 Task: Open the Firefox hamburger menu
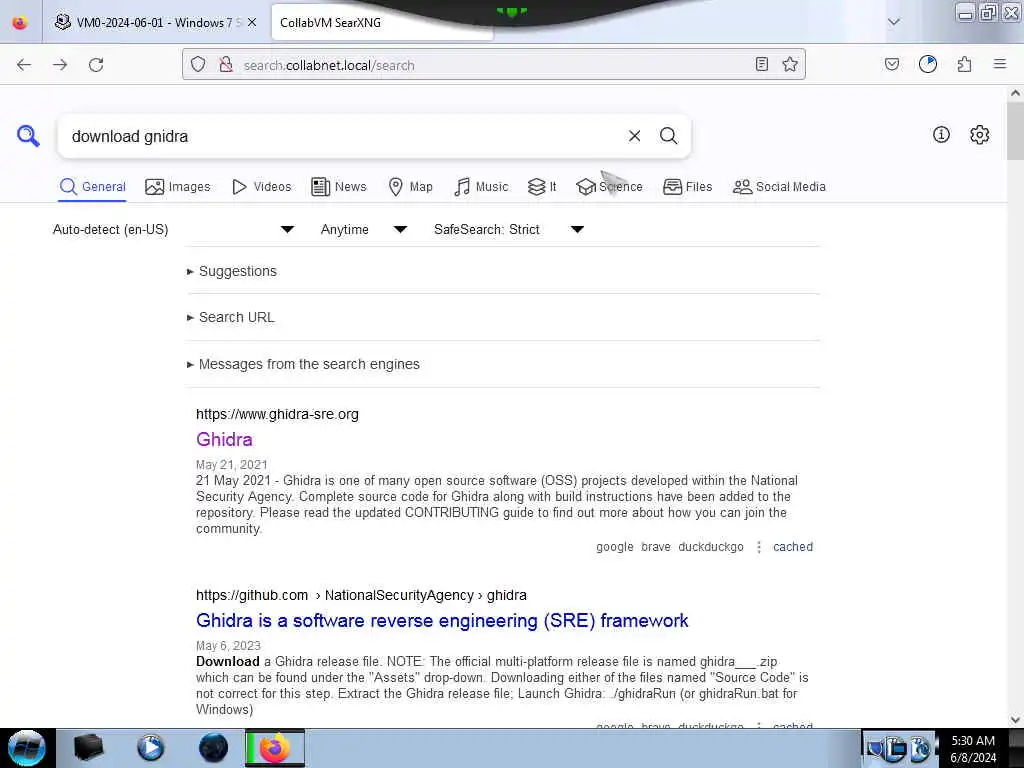[x=1000, y=64]
